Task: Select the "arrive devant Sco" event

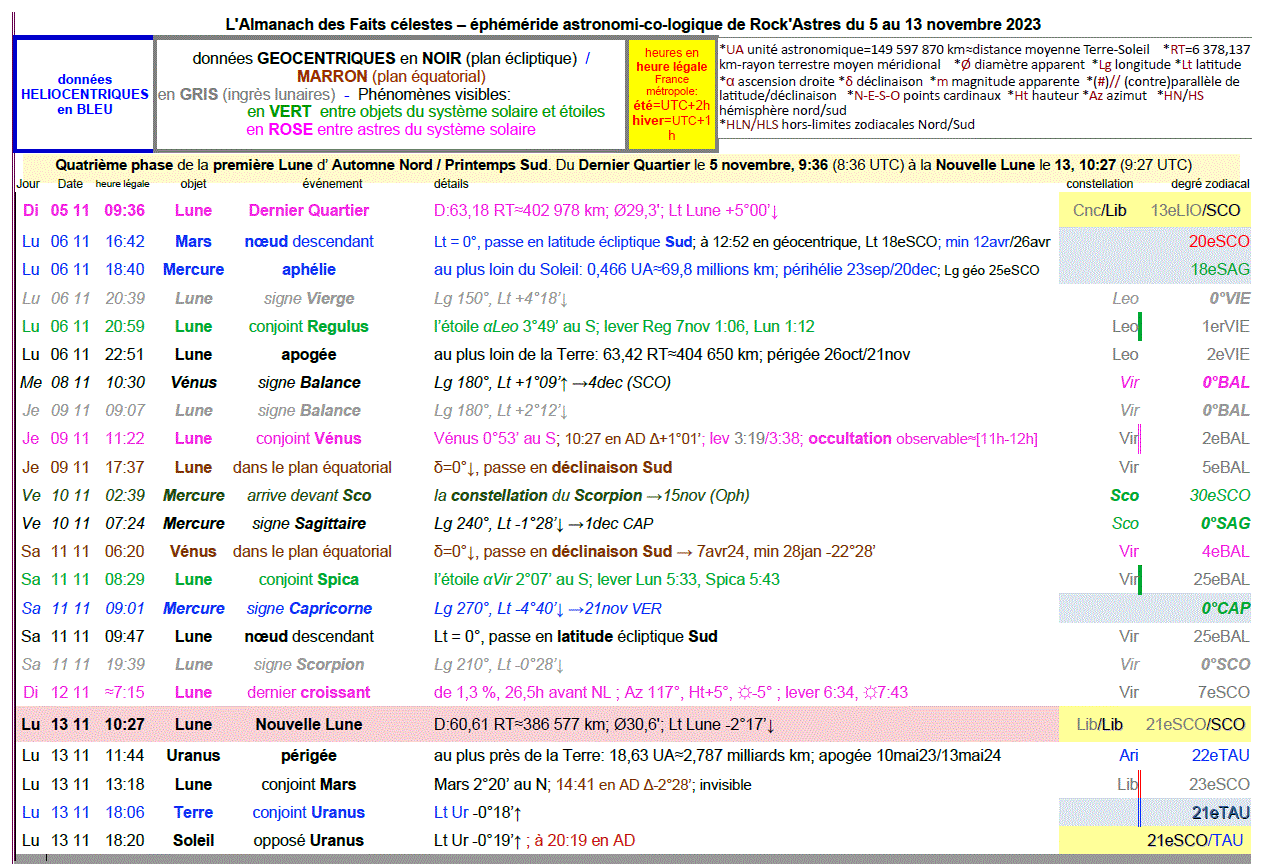Action: 309,496
